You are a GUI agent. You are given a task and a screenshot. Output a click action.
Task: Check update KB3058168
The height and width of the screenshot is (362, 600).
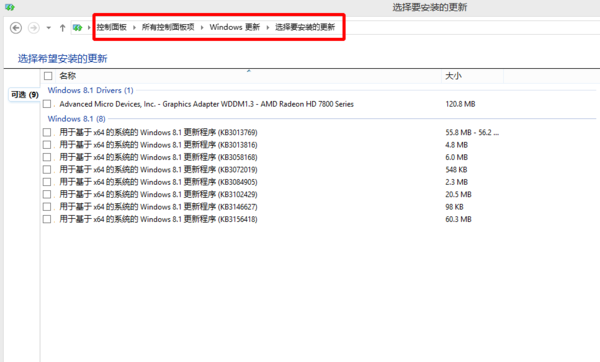[x=47, y=157]
